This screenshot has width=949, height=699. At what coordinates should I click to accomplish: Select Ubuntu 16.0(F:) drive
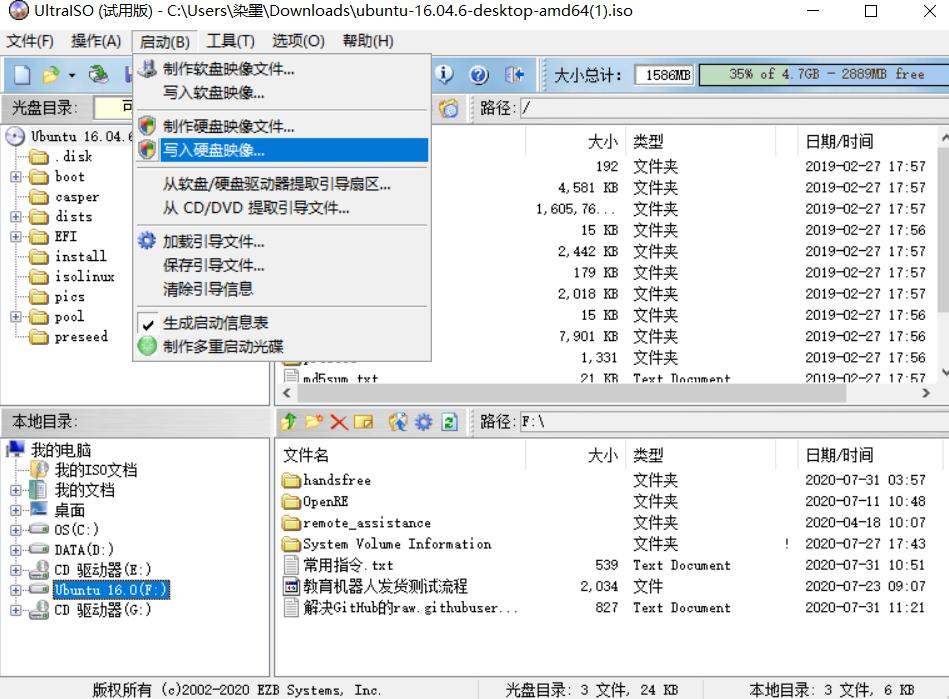(111, 589)
